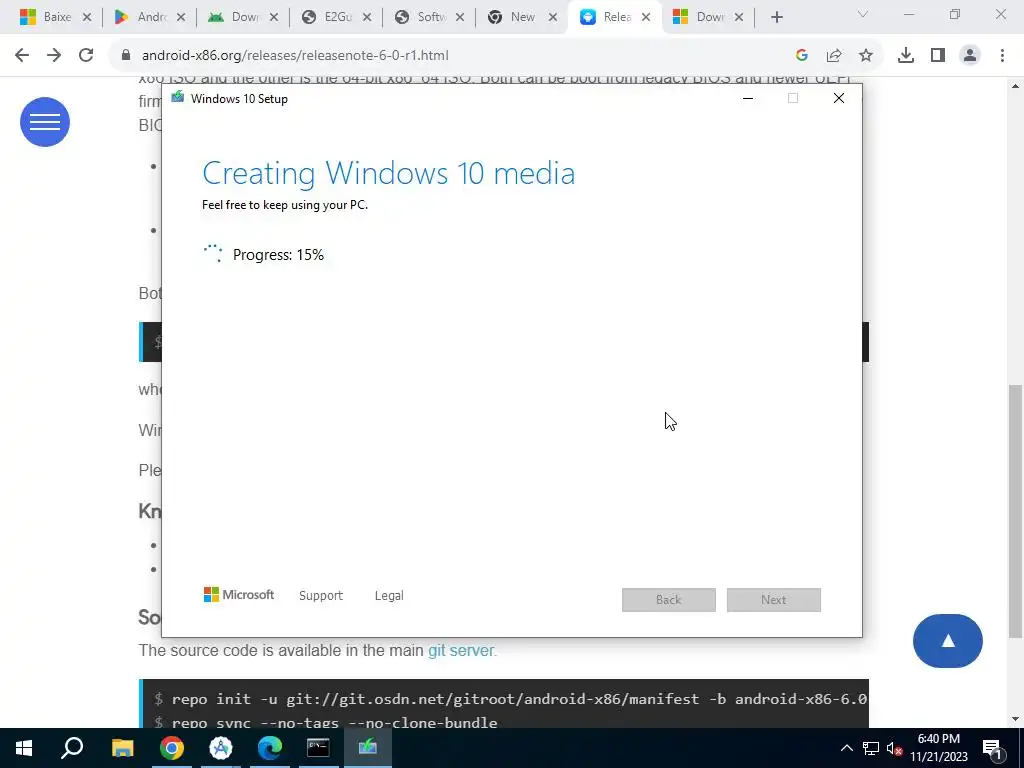Click the scroll-to-top round button
The width and height of the screenshot is (1024, 768).
click(x=948, y=641)
